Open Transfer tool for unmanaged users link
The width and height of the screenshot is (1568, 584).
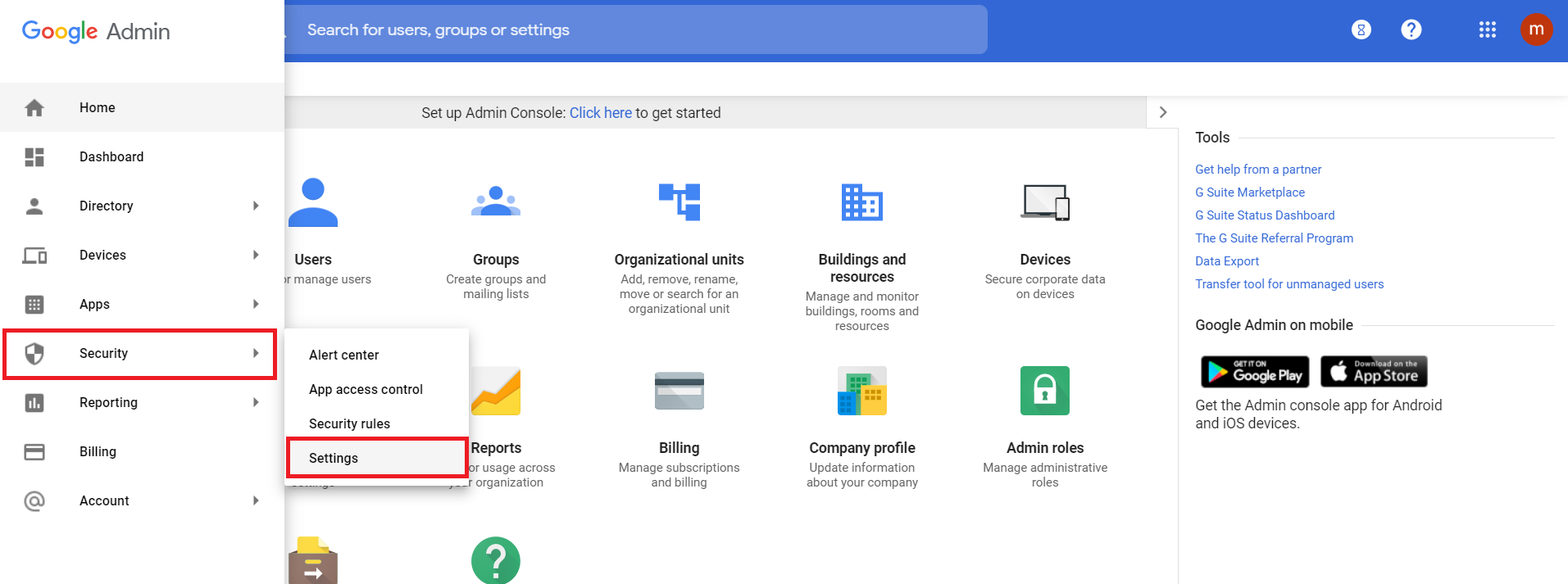(1289, 284)
